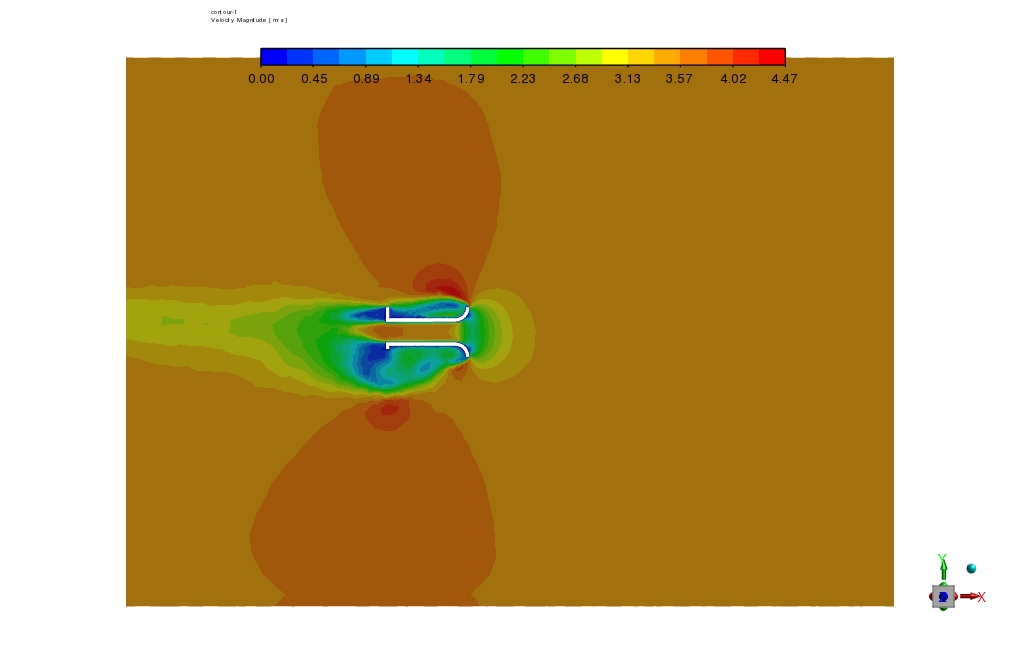Click the 4.47 maximum value label

pyautogui.click(x=784, y=79)
